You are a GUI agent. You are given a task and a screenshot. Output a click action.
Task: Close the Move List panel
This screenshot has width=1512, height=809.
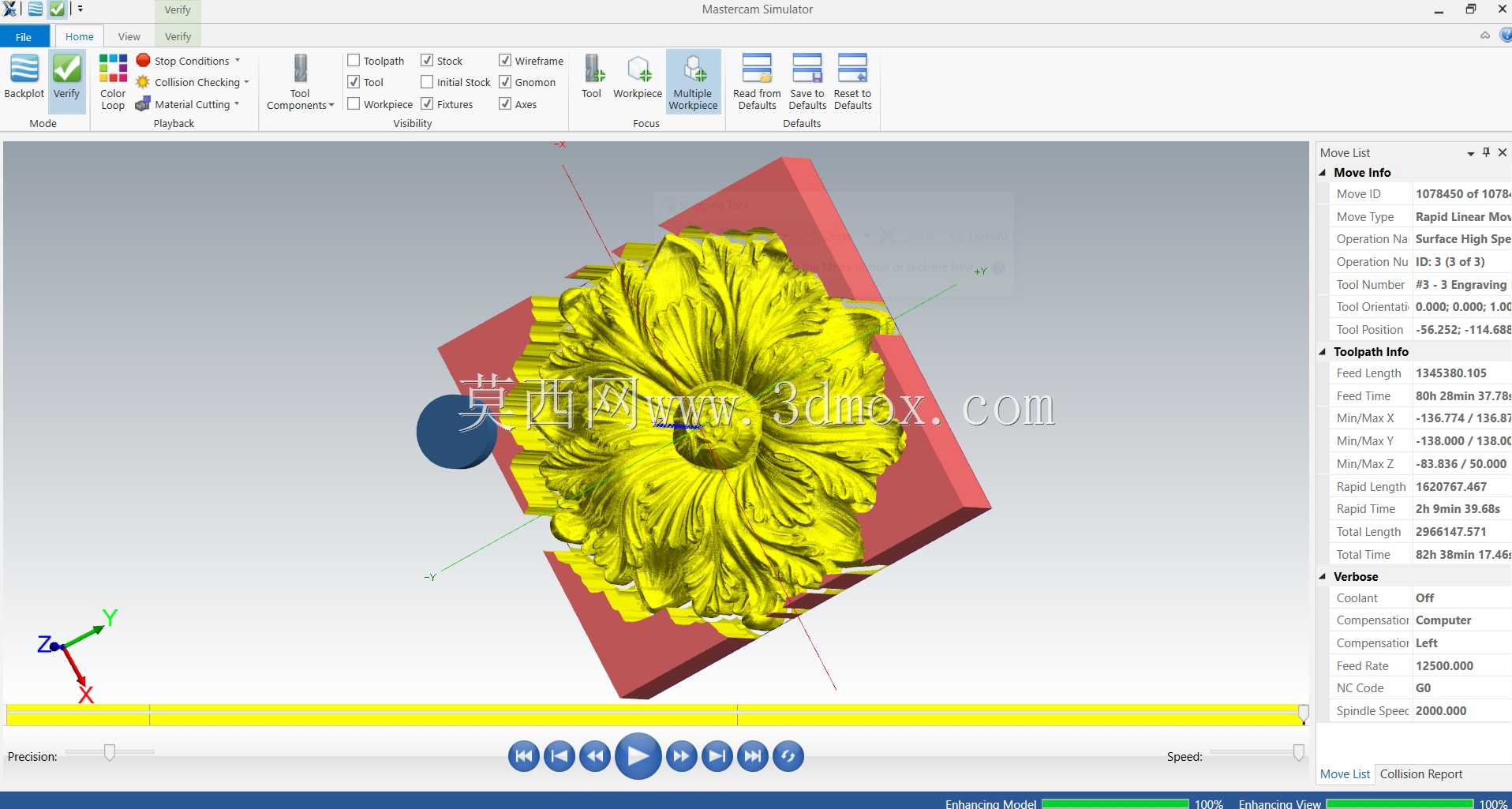pyautogui.click(x=1503, y=152)
